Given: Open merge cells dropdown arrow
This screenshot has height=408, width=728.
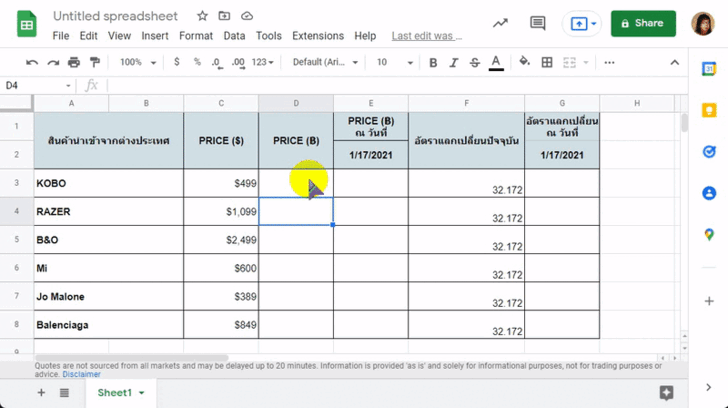Looking at the screenshot, I should click(585, 62).
